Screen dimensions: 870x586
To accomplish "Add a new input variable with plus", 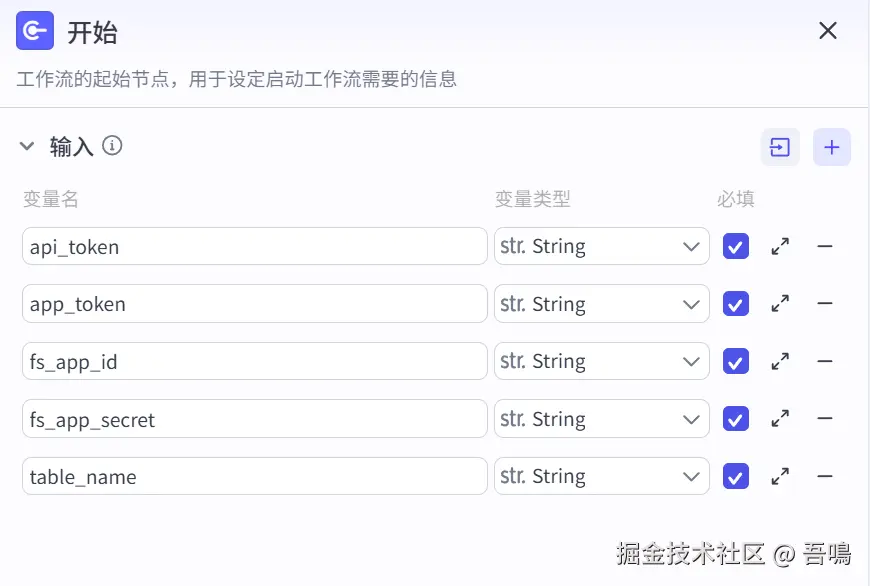I will pyautogui.click(x=832, y=148).
